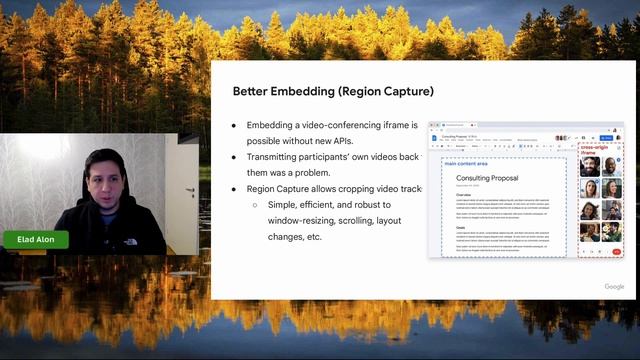The height and width of the screenshot is (360, 640).
Task: Click the text 'window-resizing, scrolling, layout'
Action: pos(335,221)
